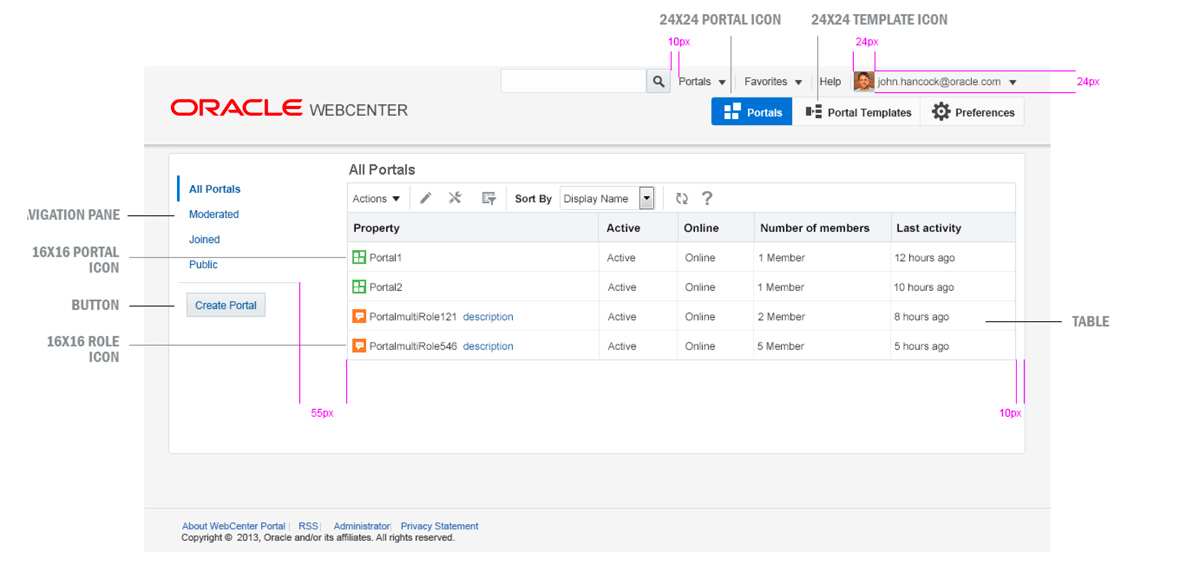Screen dimensions: 1200x583
Task: Click the green Portal1 grid icon
Action: click(359, 258)
